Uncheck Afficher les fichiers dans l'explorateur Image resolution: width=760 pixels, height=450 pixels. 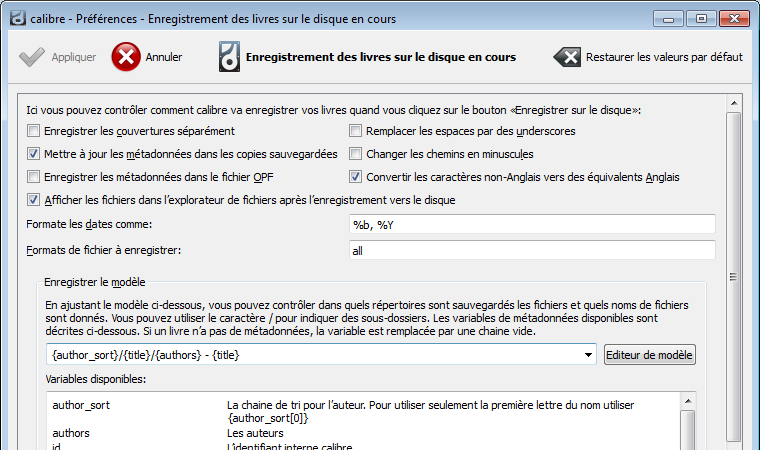[x=33, y=200]
